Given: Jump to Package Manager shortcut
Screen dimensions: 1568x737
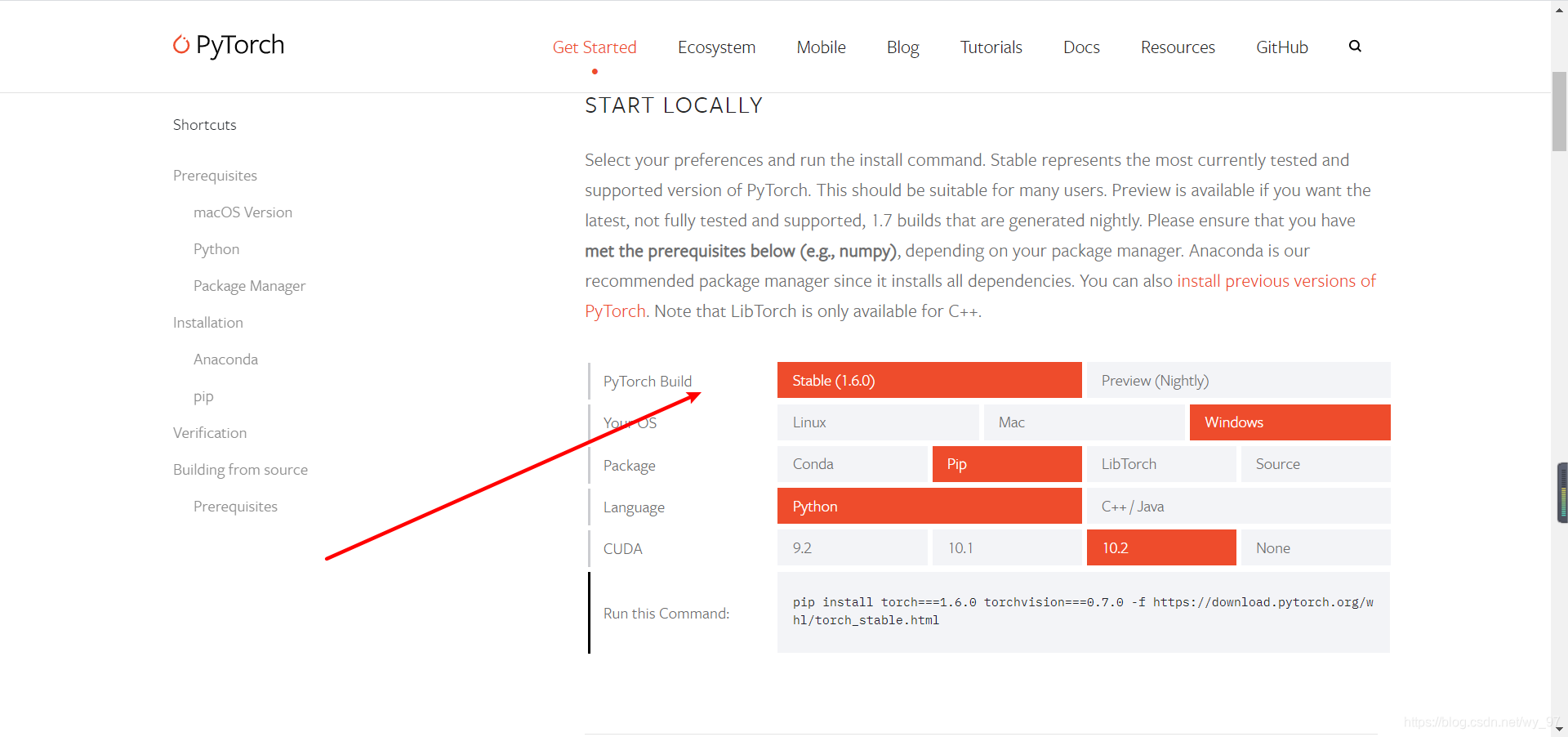Looking at the screenshot, I should click(x=249, y=286).
